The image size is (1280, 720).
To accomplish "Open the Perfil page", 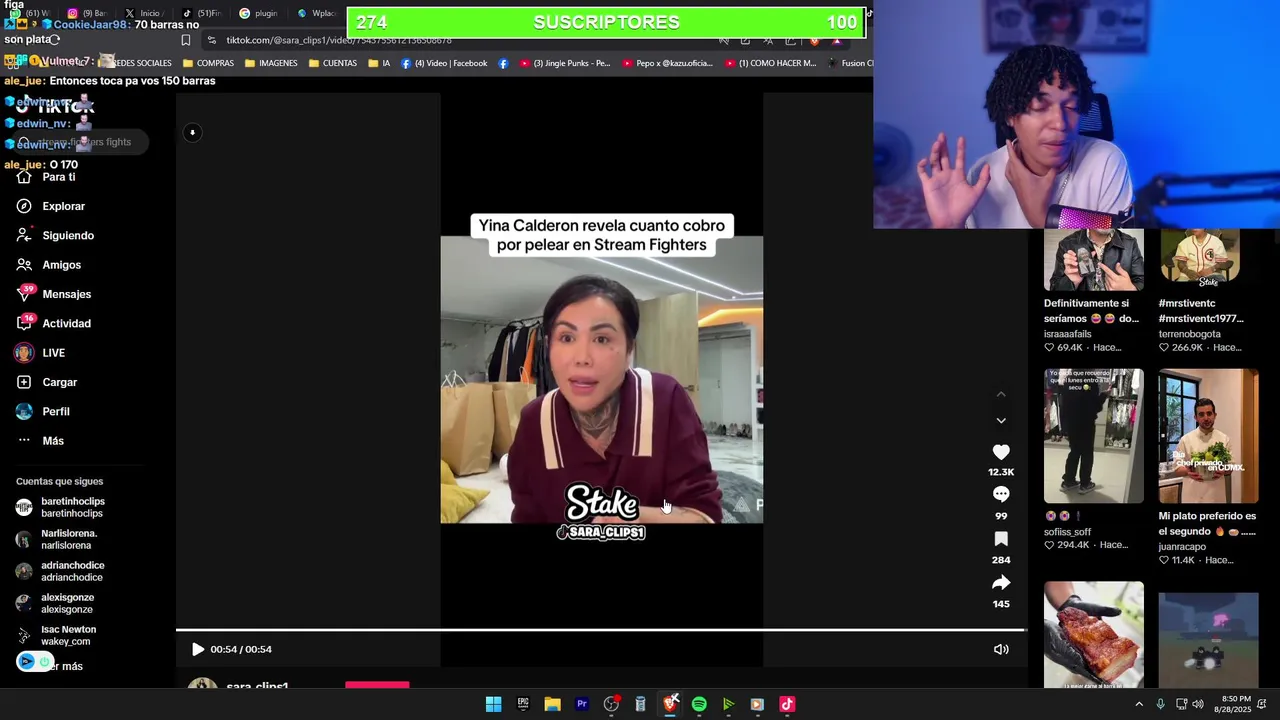I will pos(43,411).
